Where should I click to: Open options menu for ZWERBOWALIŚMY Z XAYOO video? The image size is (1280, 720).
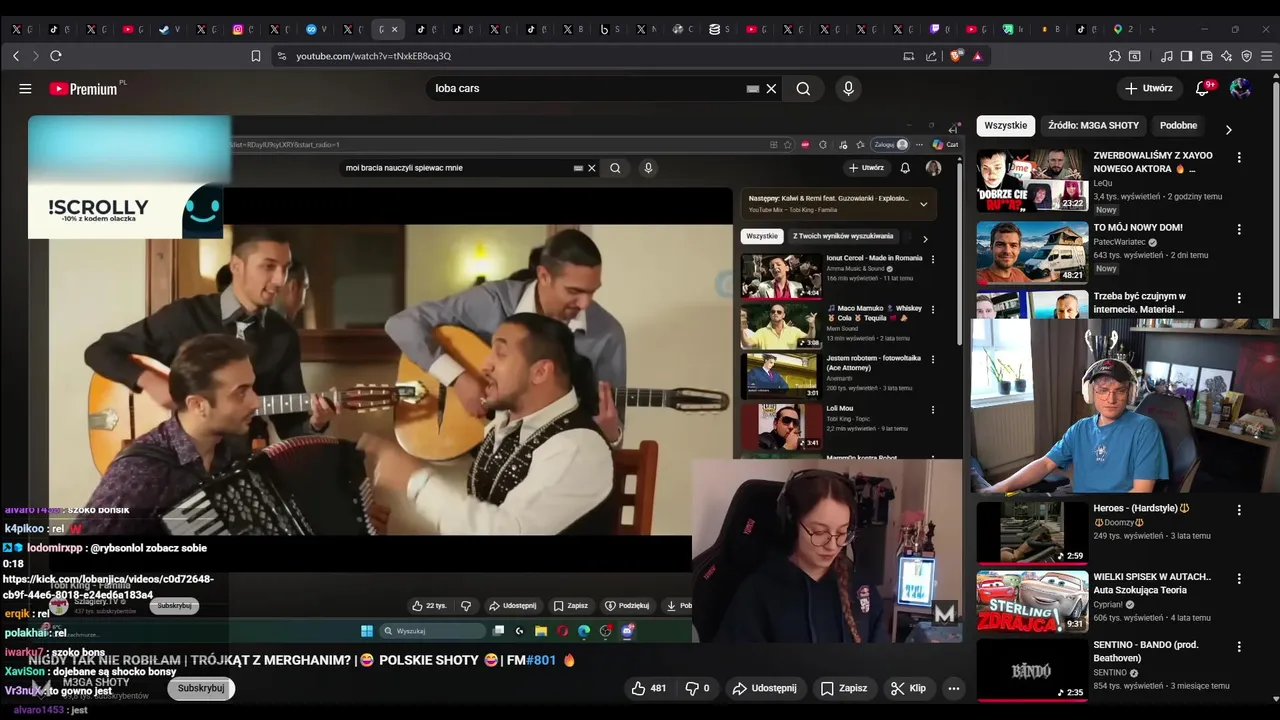(x=1239, y=157)
